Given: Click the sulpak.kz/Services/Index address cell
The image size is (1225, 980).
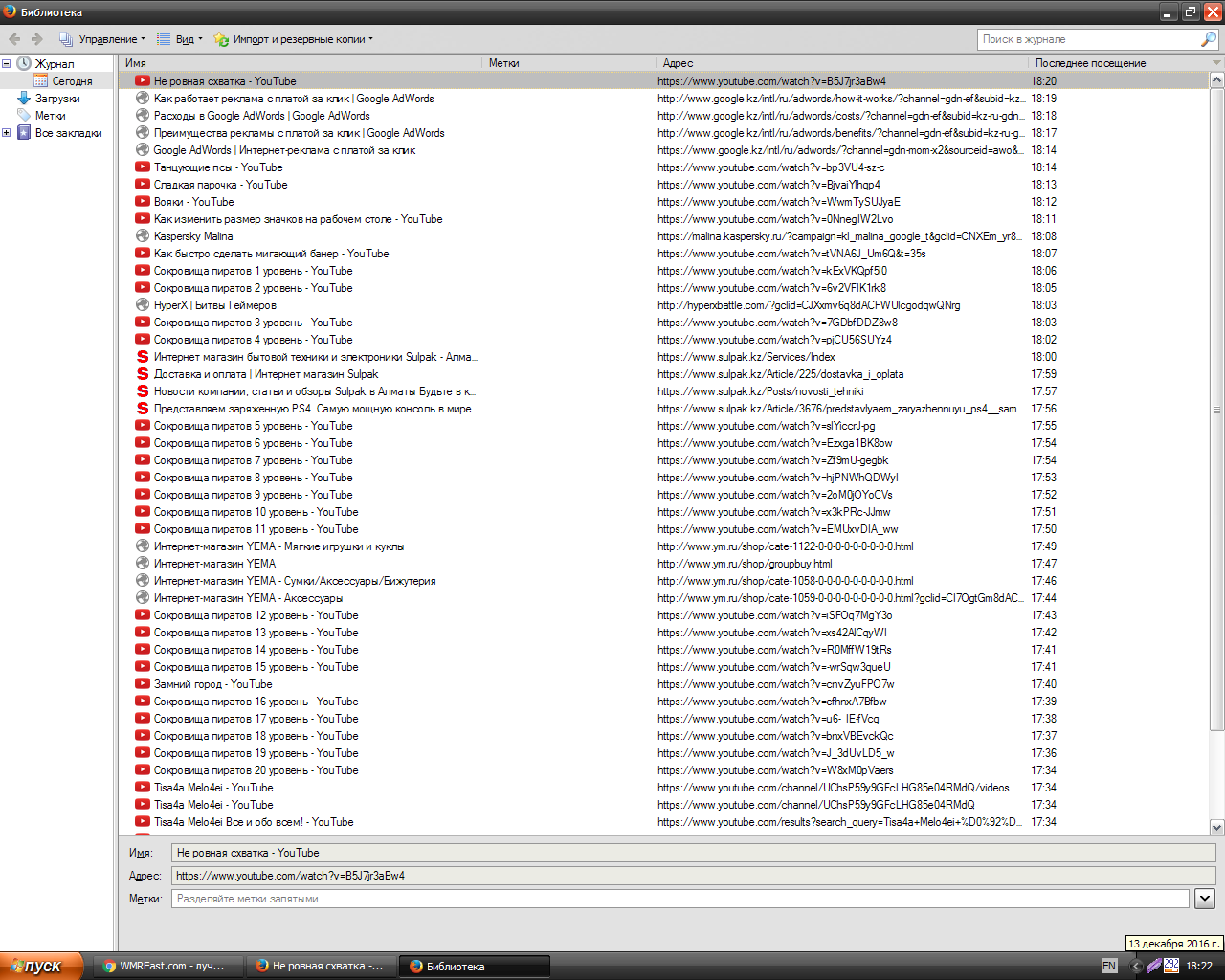Looking at the screenshot, I should point(746,357).
